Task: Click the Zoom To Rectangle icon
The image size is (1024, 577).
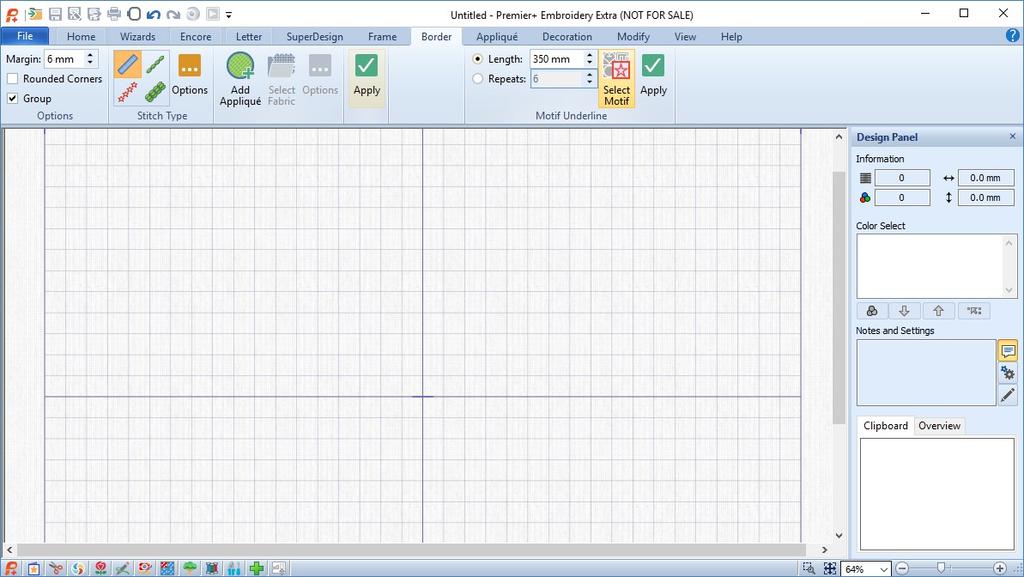Action: pos(808,569)
